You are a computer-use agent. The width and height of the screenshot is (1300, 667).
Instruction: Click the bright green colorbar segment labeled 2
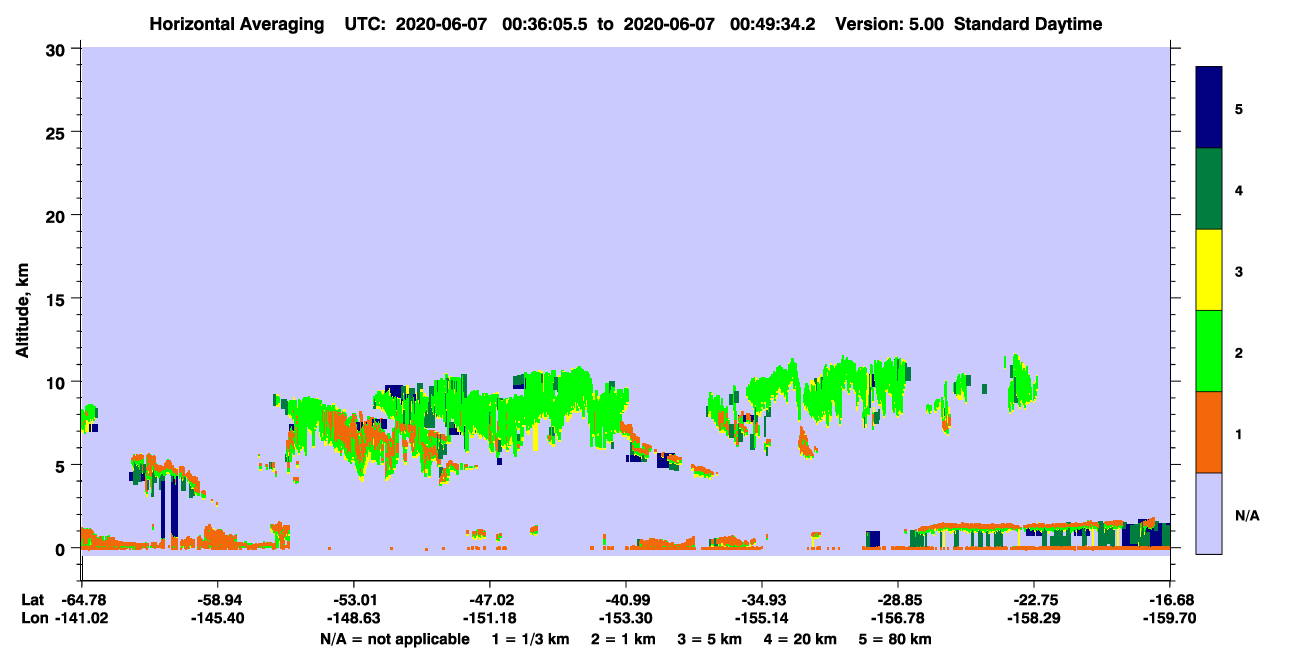[1209, 351]
